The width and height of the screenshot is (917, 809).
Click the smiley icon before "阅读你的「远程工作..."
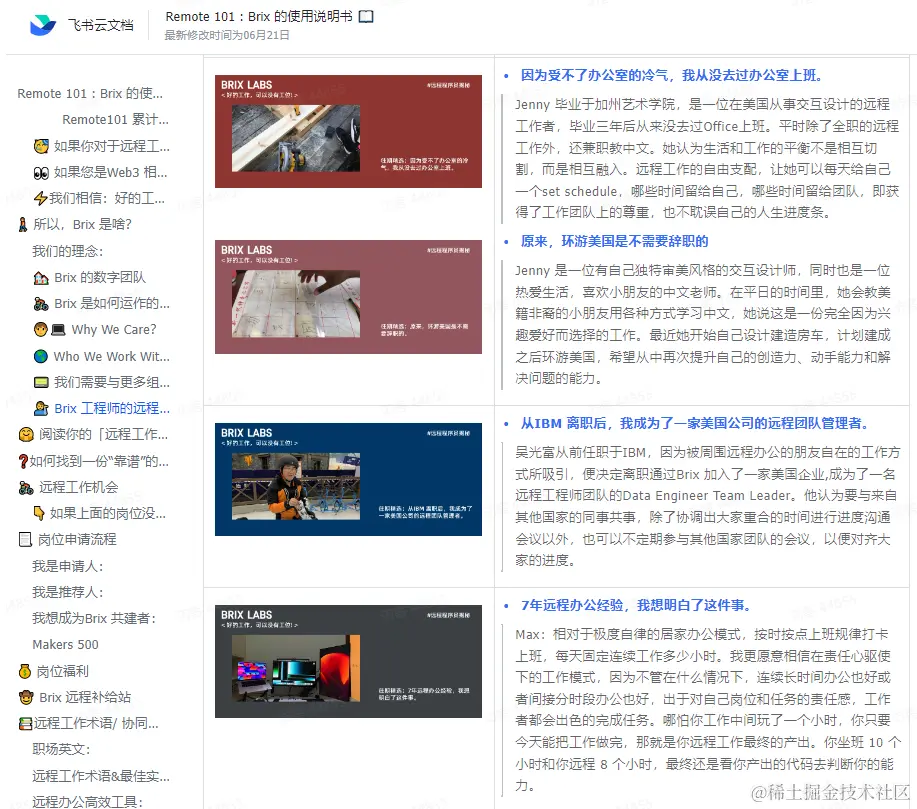(26, 435)
